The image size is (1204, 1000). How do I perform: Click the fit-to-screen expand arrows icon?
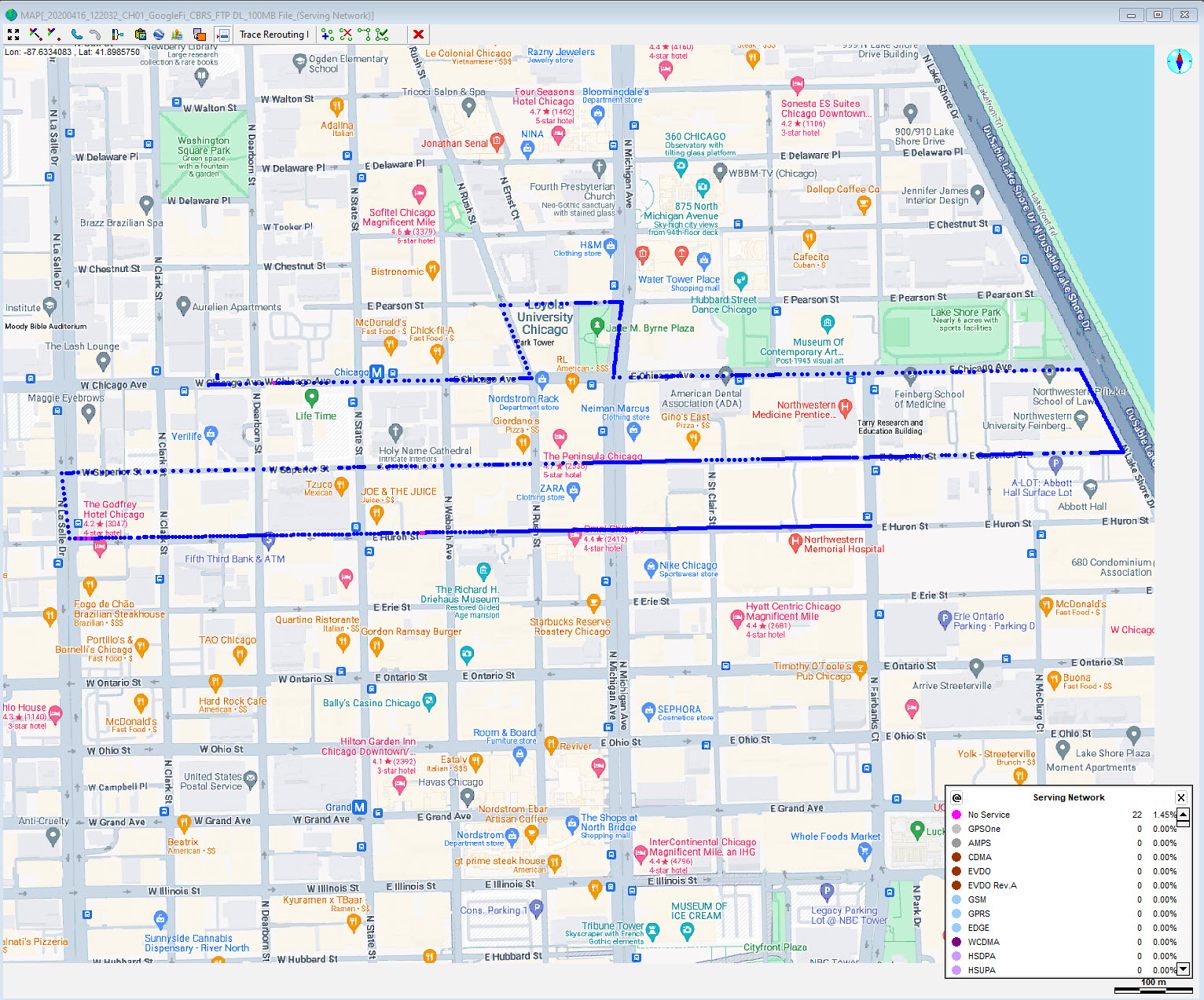point(13,35)
